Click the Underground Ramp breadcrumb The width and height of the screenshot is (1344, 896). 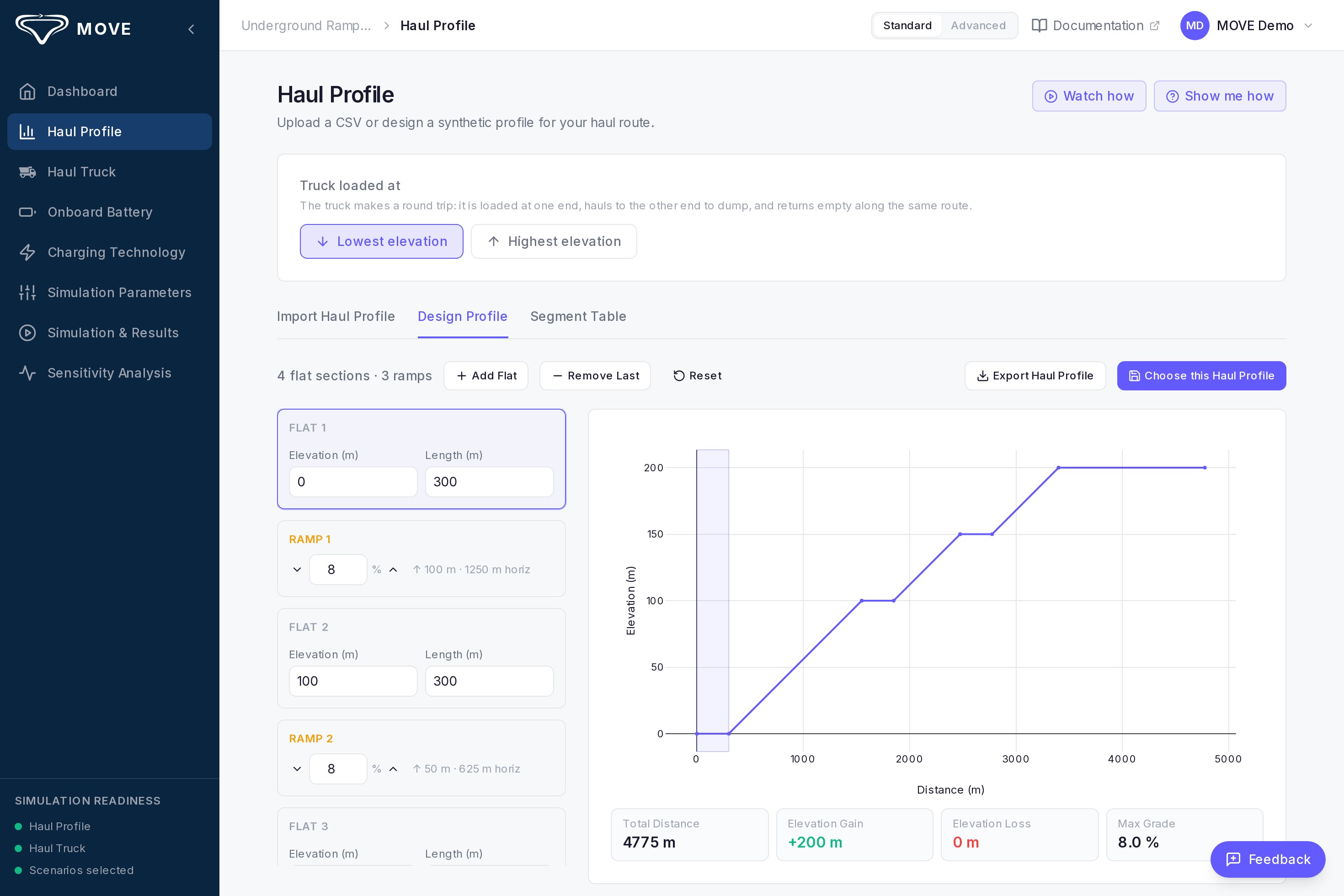pos(306,26)
